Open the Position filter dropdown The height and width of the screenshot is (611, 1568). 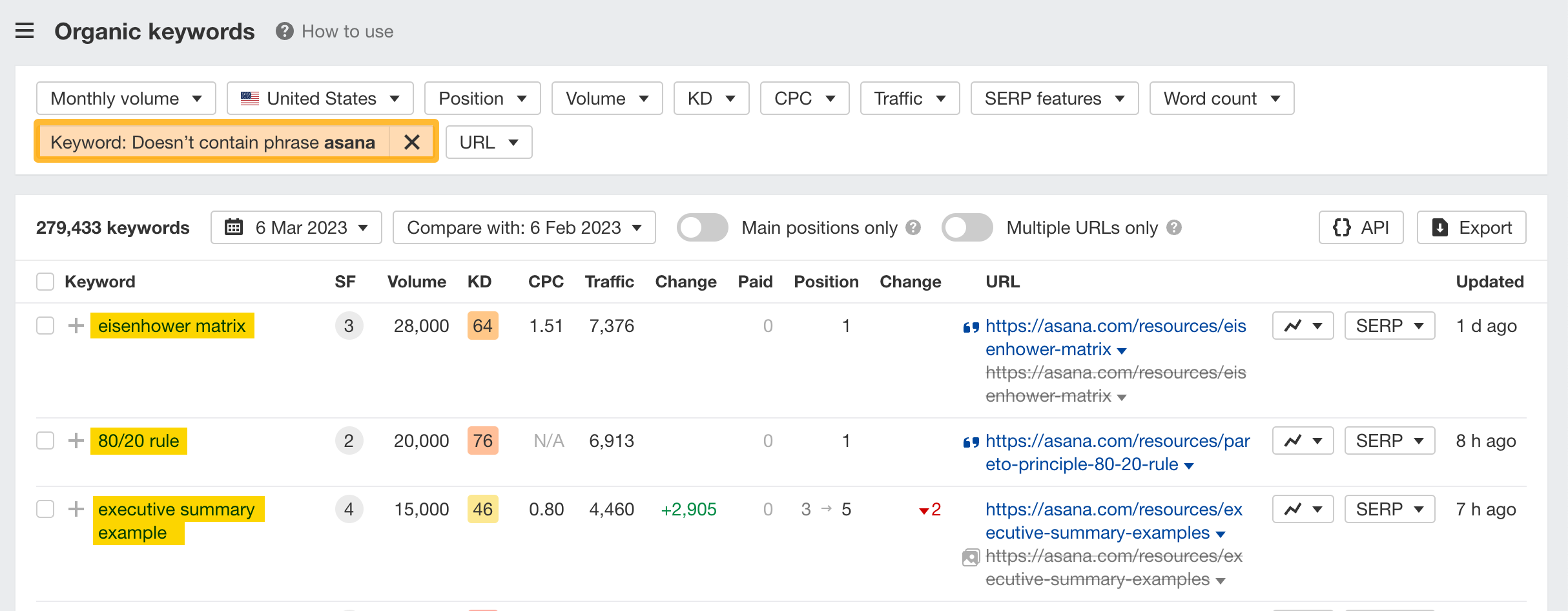pyautogui.click(x=482, y=98)
